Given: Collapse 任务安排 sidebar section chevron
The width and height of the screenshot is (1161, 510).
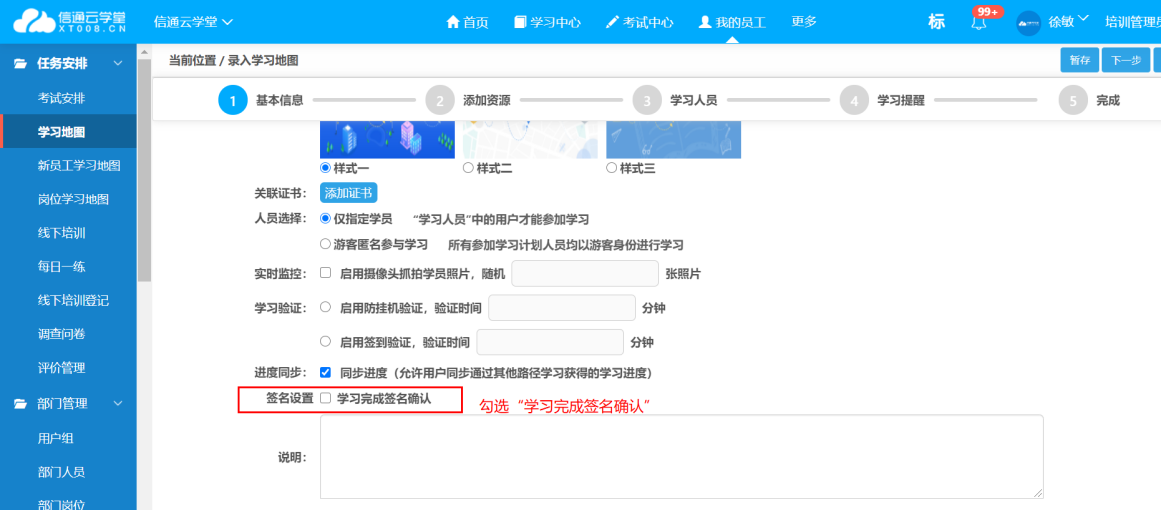Looking at the screenshot, I should point(118,64).
